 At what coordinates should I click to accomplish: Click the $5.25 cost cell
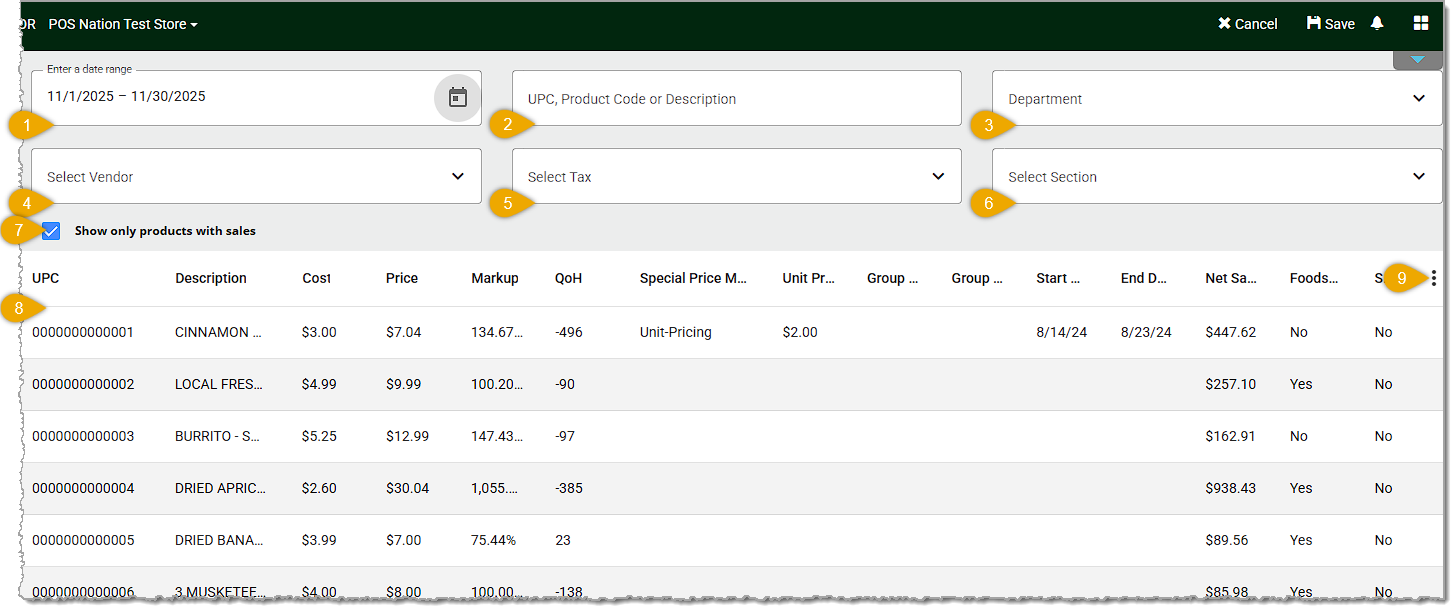click(318, 436)
